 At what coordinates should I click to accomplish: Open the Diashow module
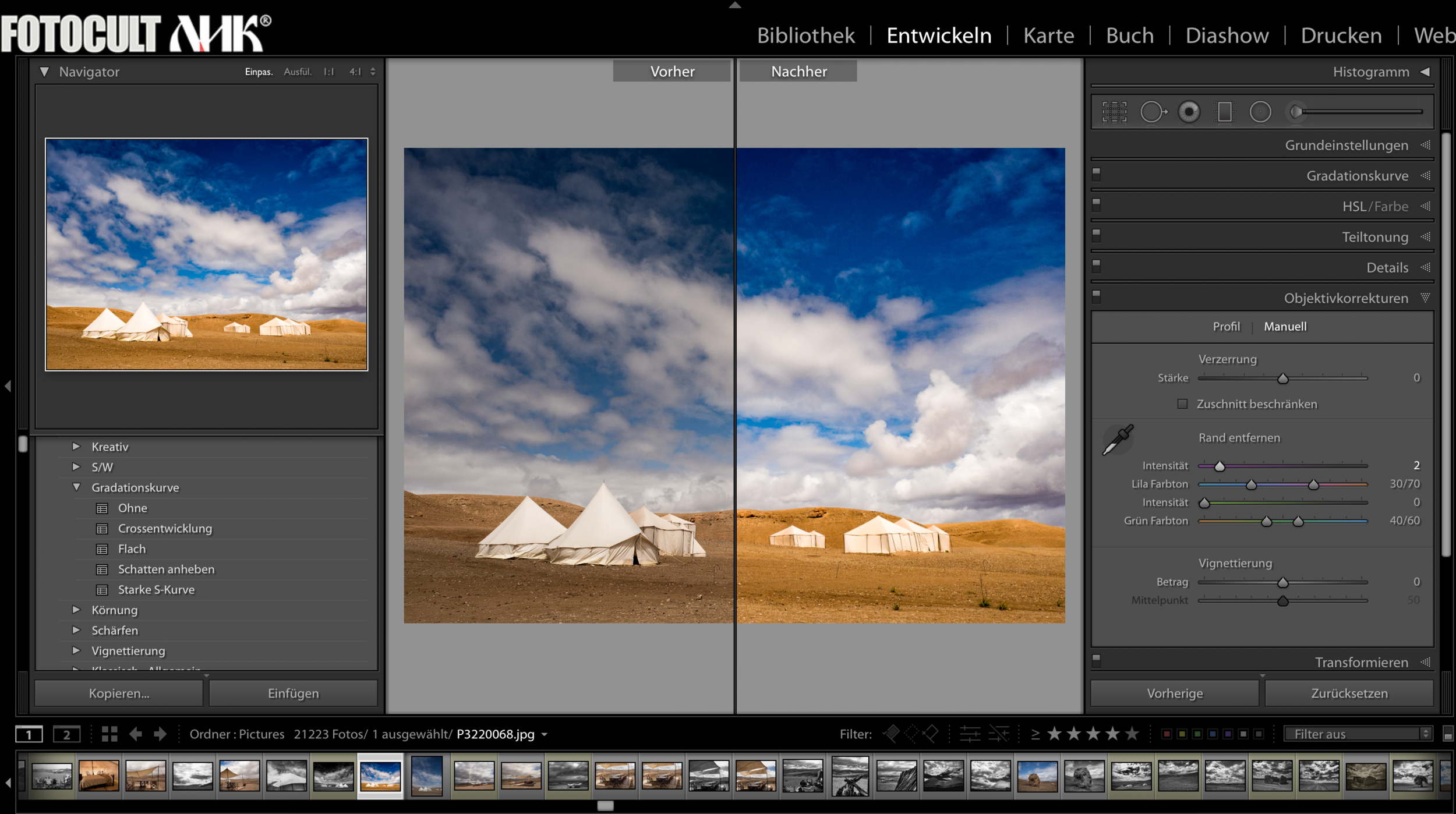point(1227,36)
